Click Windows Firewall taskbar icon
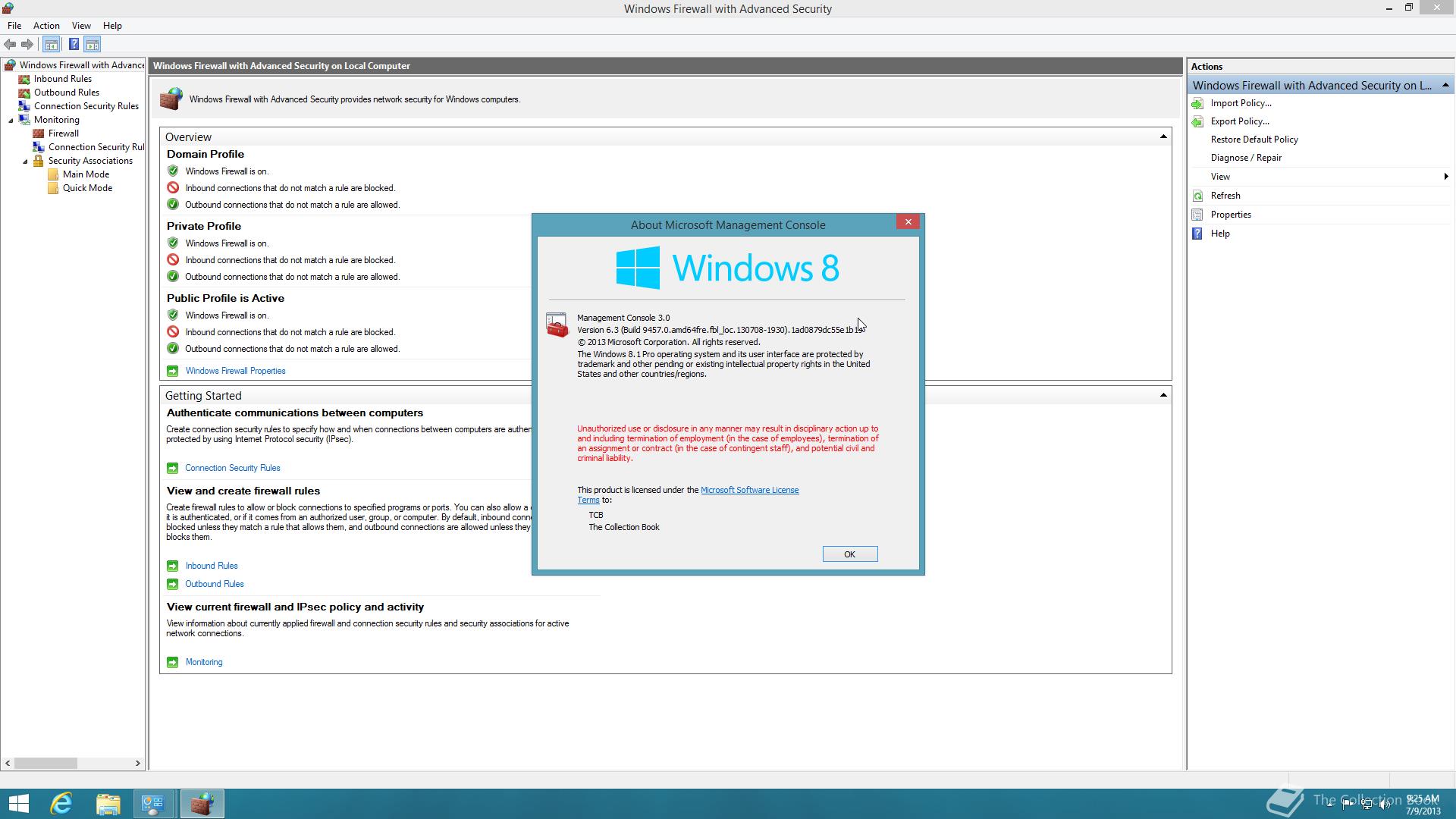This screenshot has width=1456, height=819. point(202,804)
